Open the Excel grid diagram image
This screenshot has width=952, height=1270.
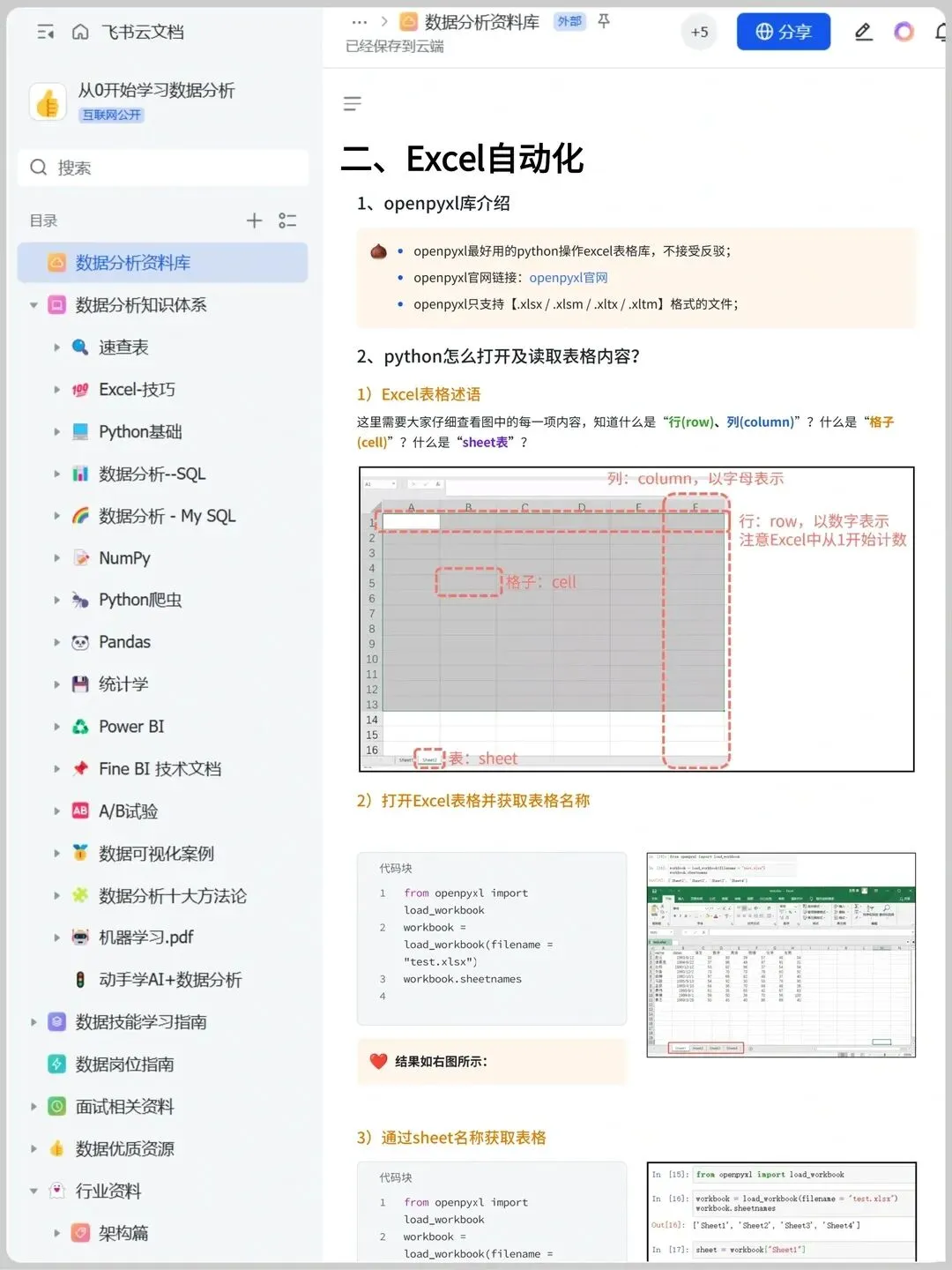(636, 619)
